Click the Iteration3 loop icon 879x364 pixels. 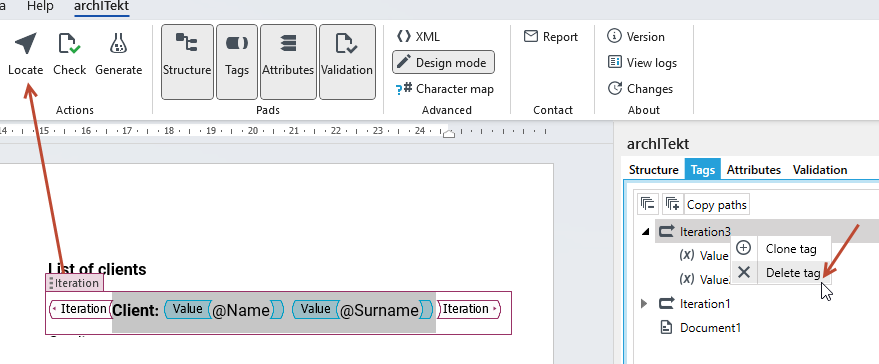(x=666, y=231)
